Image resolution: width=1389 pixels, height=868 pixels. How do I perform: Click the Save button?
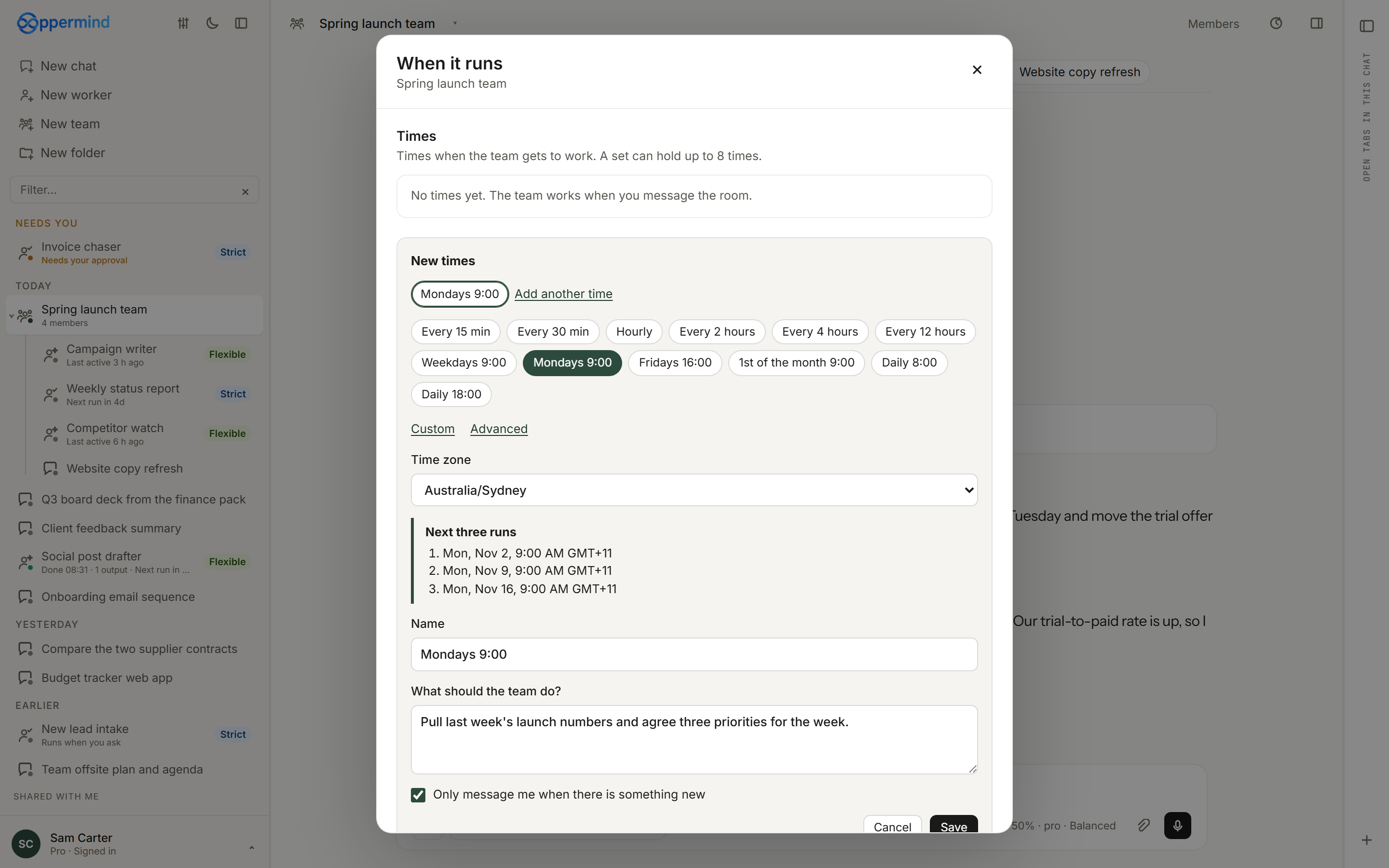tap(953, 825)
